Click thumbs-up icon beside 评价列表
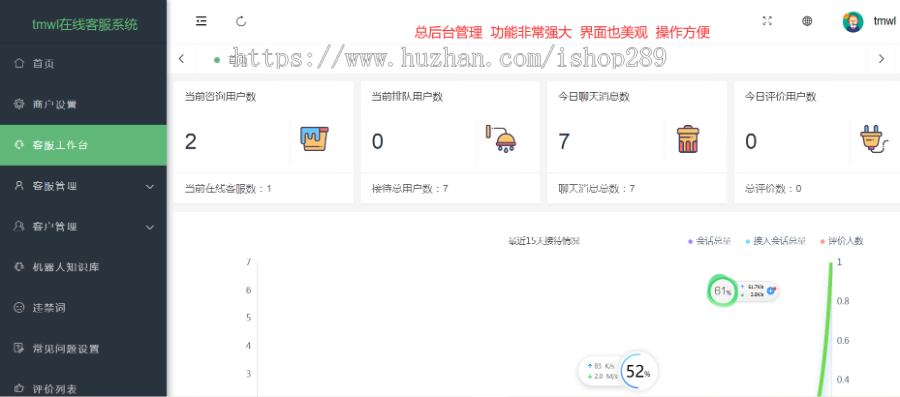 [x=19, y=388]
